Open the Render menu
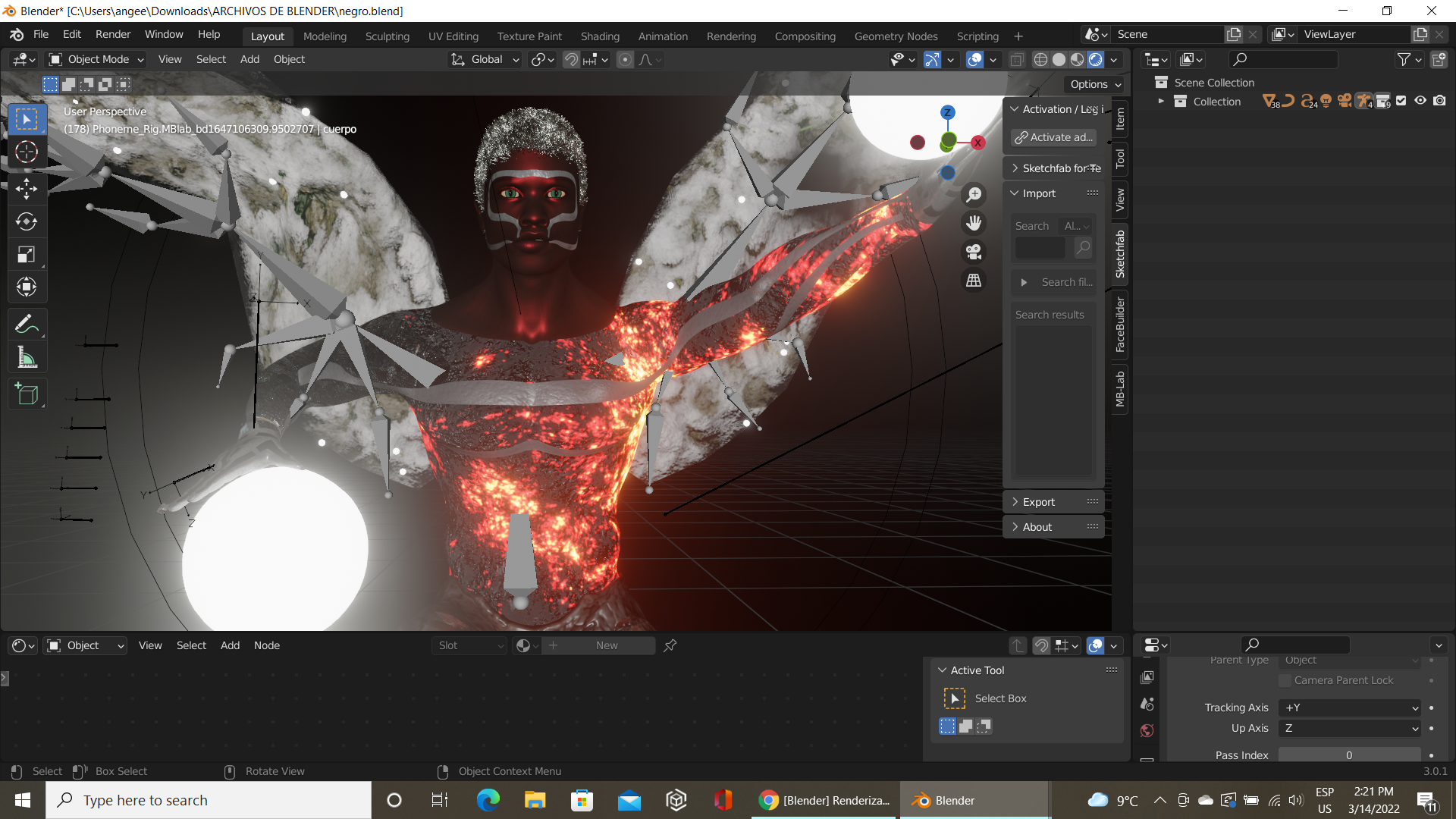This screenshot has width=1456, height=819. click(113, 34)
